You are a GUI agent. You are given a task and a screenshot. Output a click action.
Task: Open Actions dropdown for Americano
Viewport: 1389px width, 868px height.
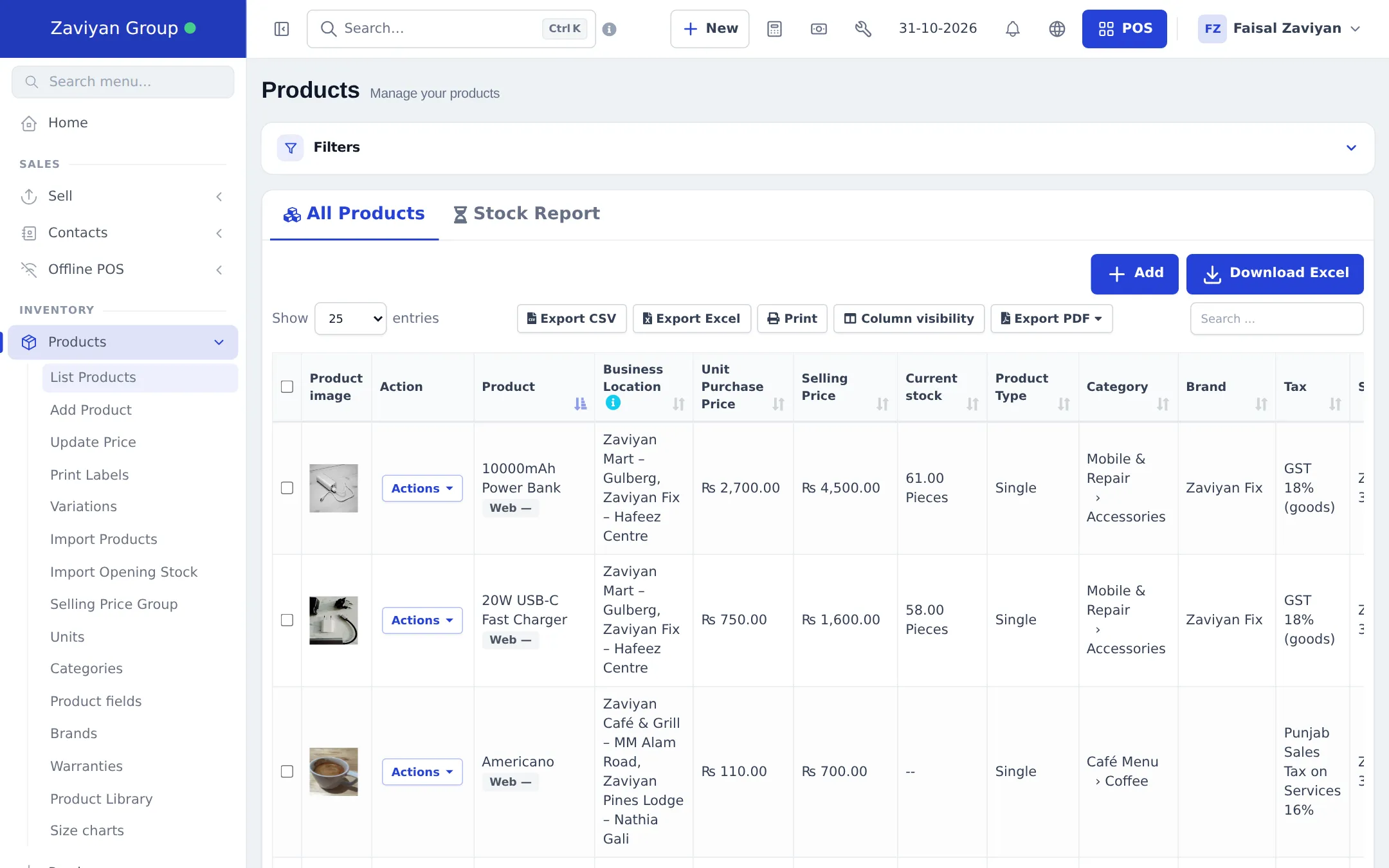(x=422, y=772)
